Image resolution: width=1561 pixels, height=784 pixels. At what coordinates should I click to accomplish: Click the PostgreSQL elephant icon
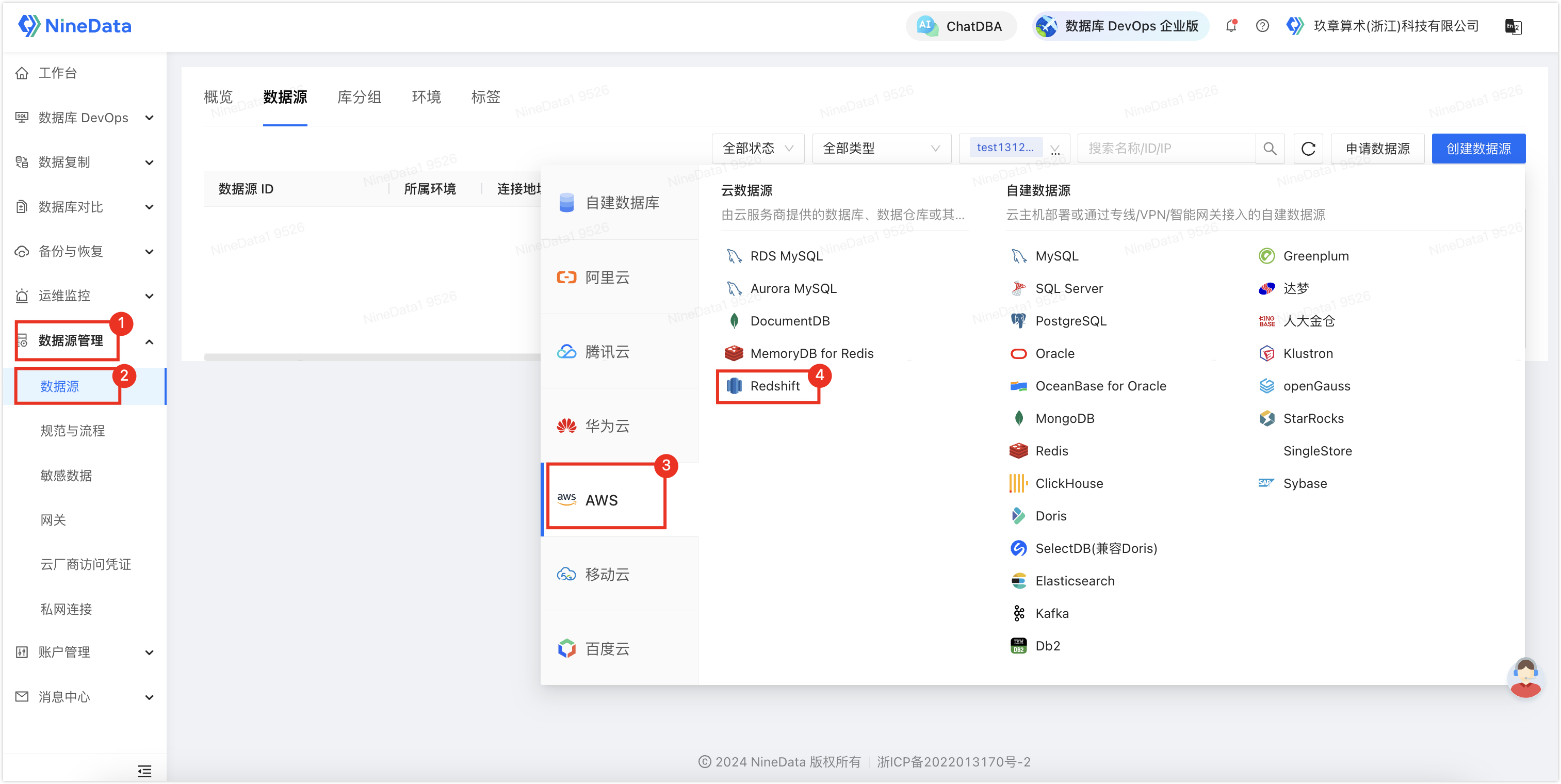click(x=1019, y=321)
